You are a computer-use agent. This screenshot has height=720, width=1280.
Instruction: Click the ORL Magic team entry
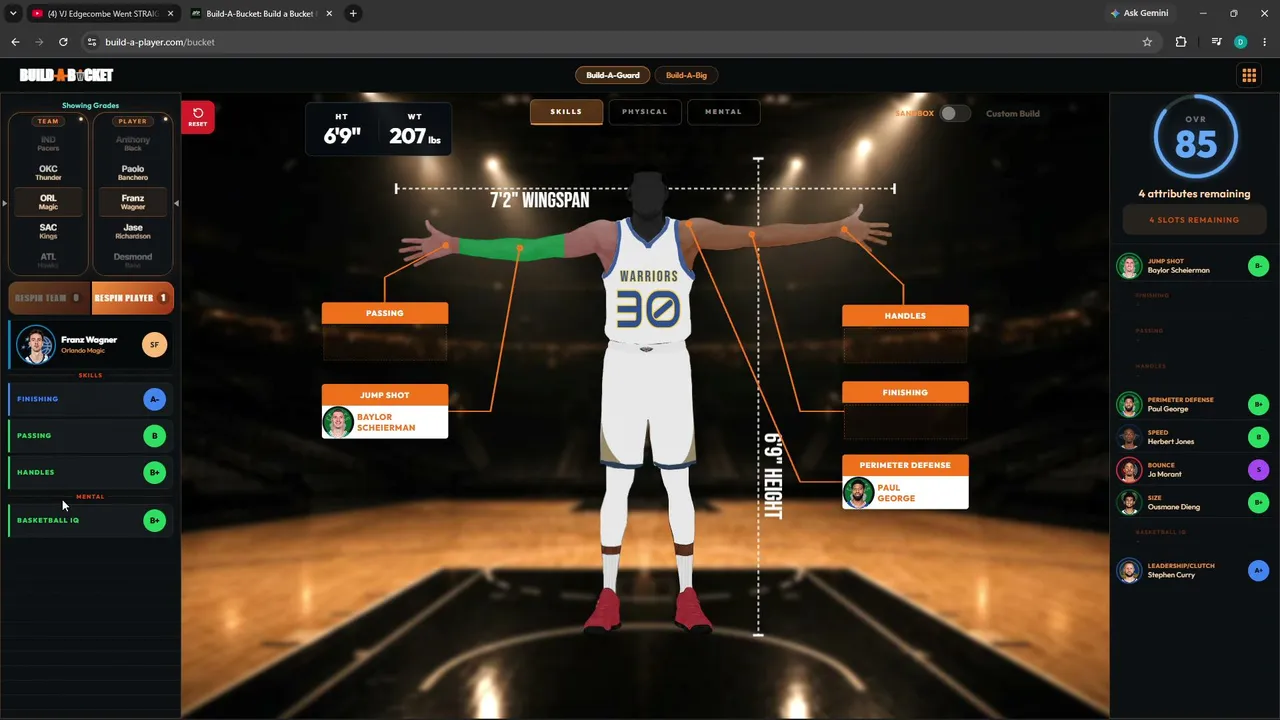click(48, 202)
